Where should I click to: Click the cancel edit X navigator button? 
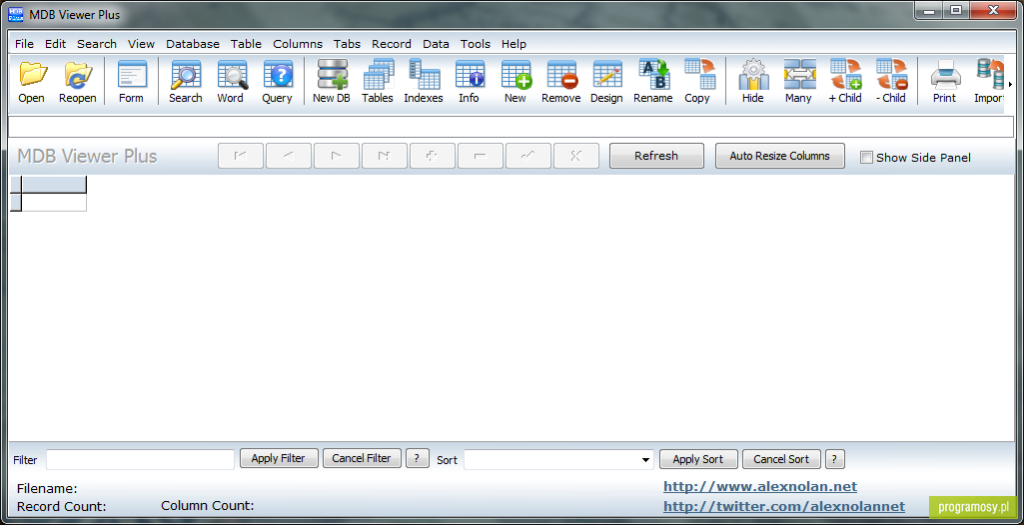coord(576,156)
